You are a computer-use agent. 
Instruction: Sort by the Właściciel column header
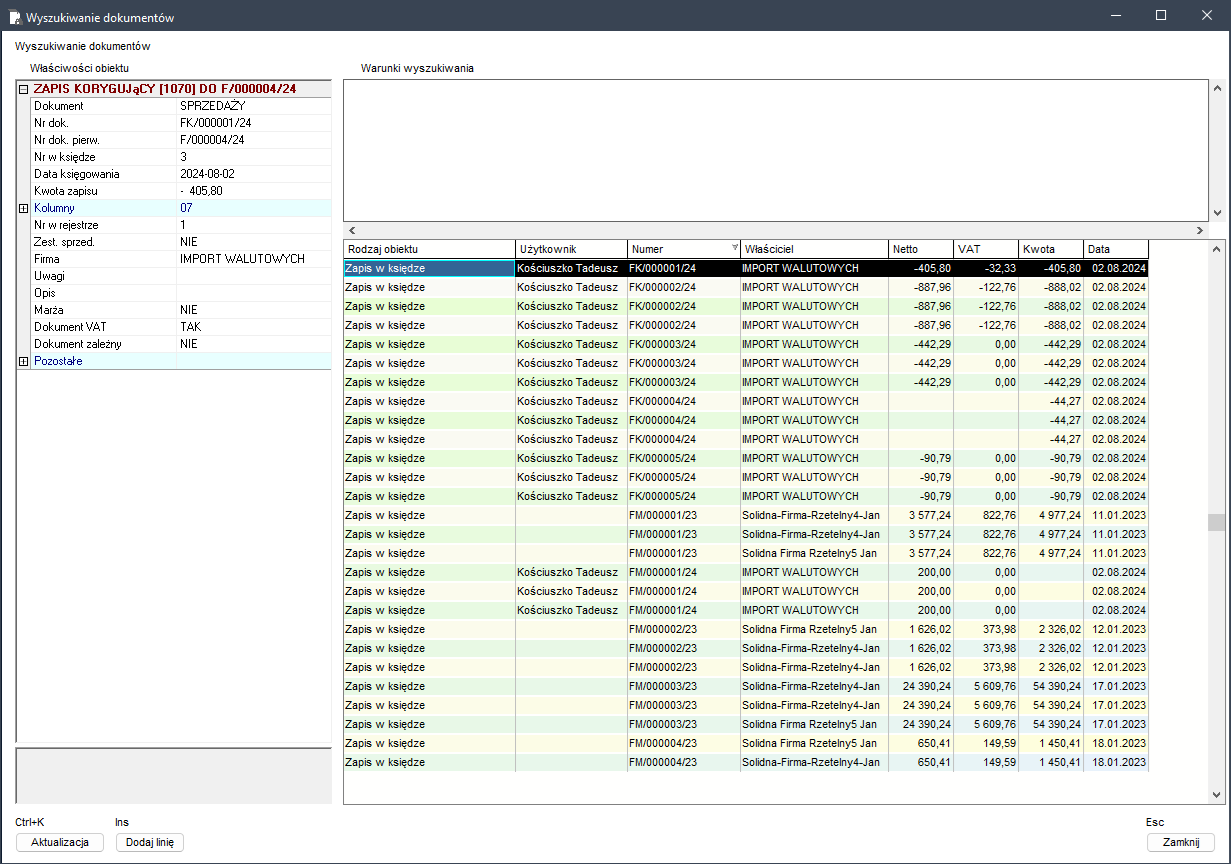point(814,249)
